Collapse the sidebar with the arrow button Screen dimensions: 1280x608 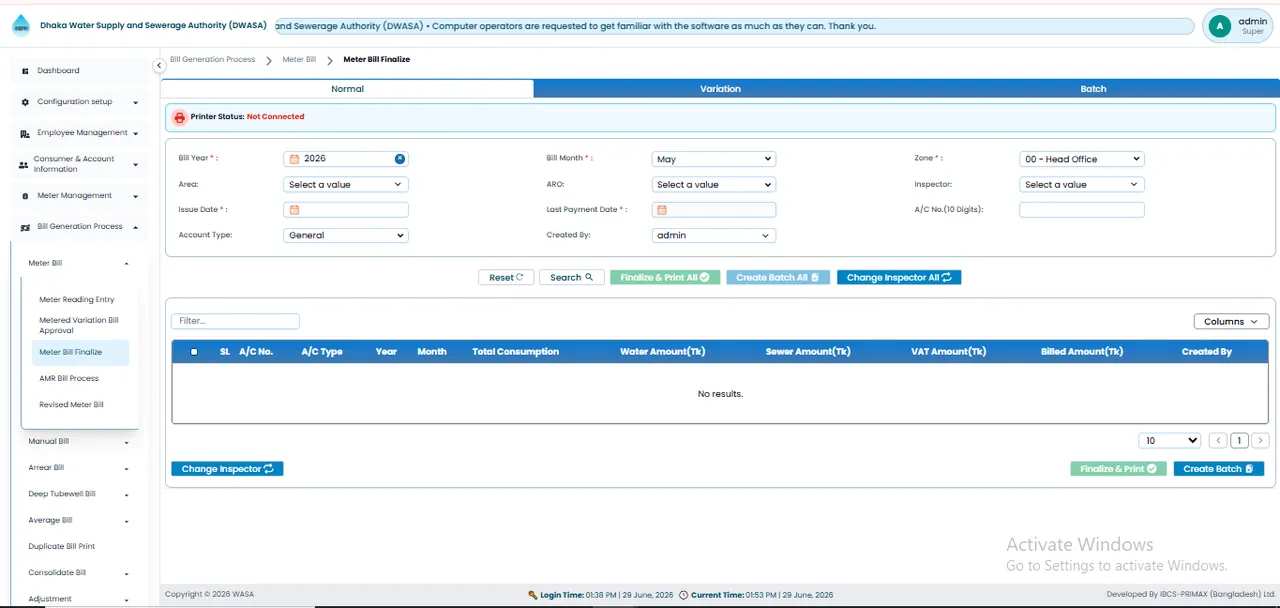pos(159,66)
